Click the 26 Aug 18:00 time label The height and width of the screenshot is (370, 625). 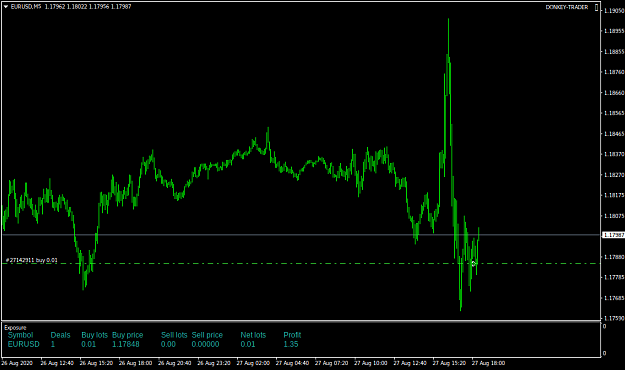[136, 363]
